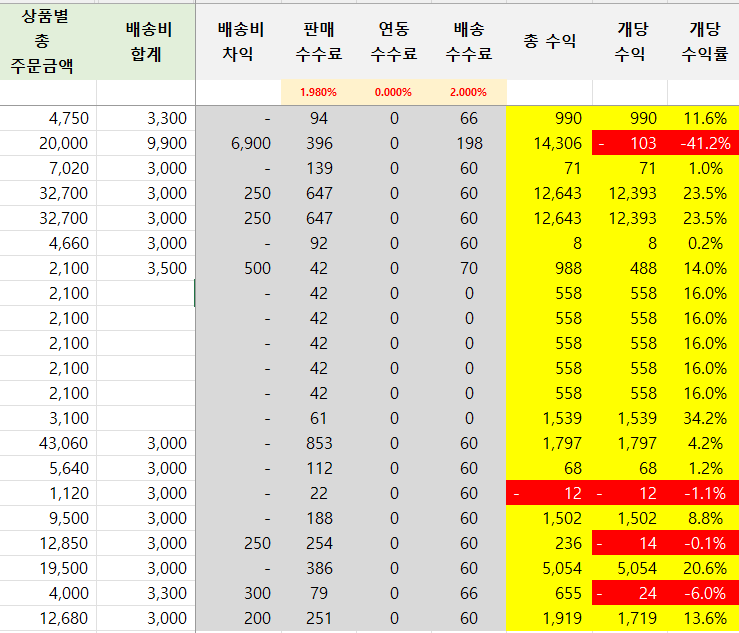The image size is (739, 633).
Task: Select the 판매 수수료 header cell
Action: point(319,41)
